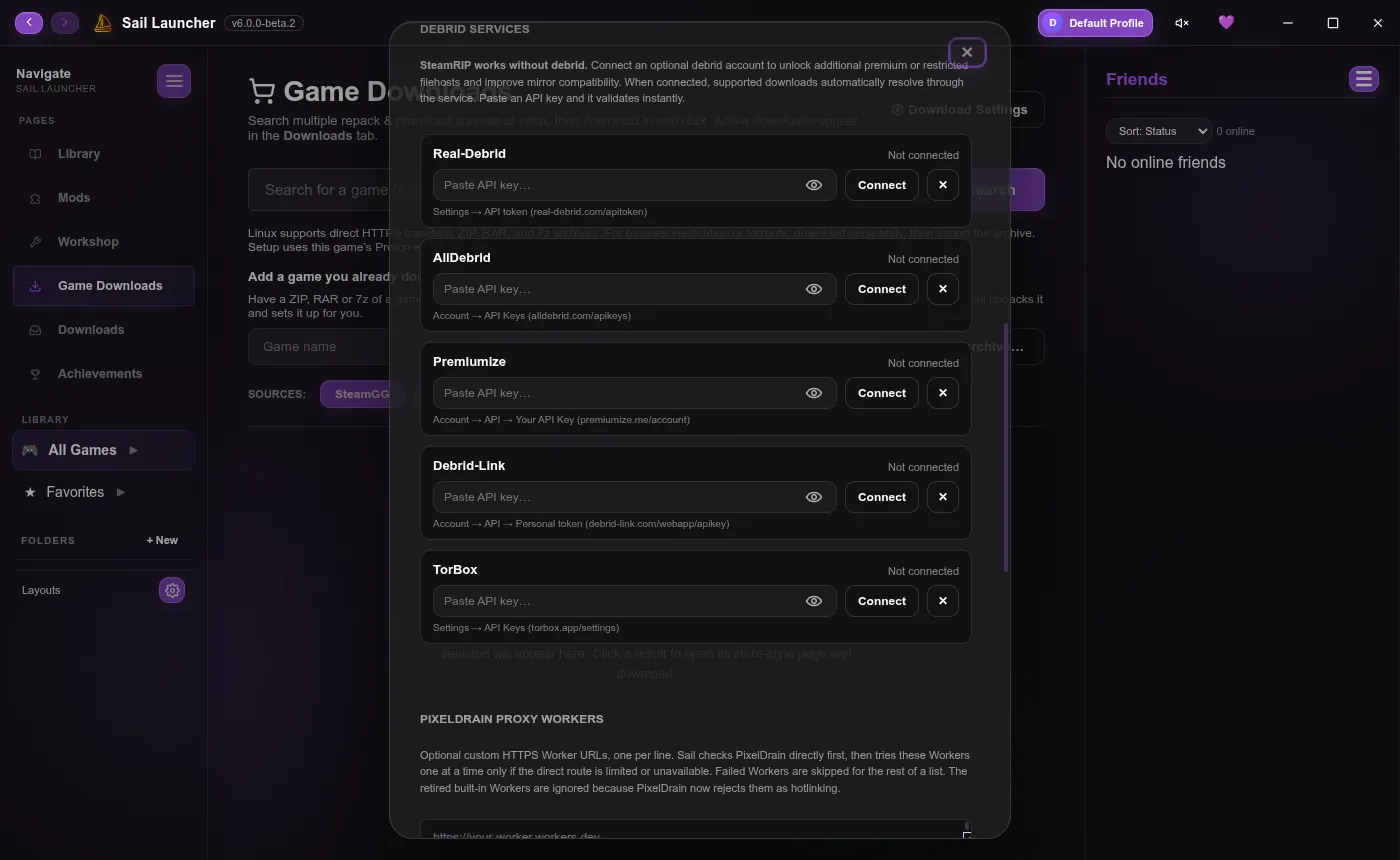Connect the Debrid-Link service
This screenshot has width=1400, height=860.
click(x=881, y=497)
